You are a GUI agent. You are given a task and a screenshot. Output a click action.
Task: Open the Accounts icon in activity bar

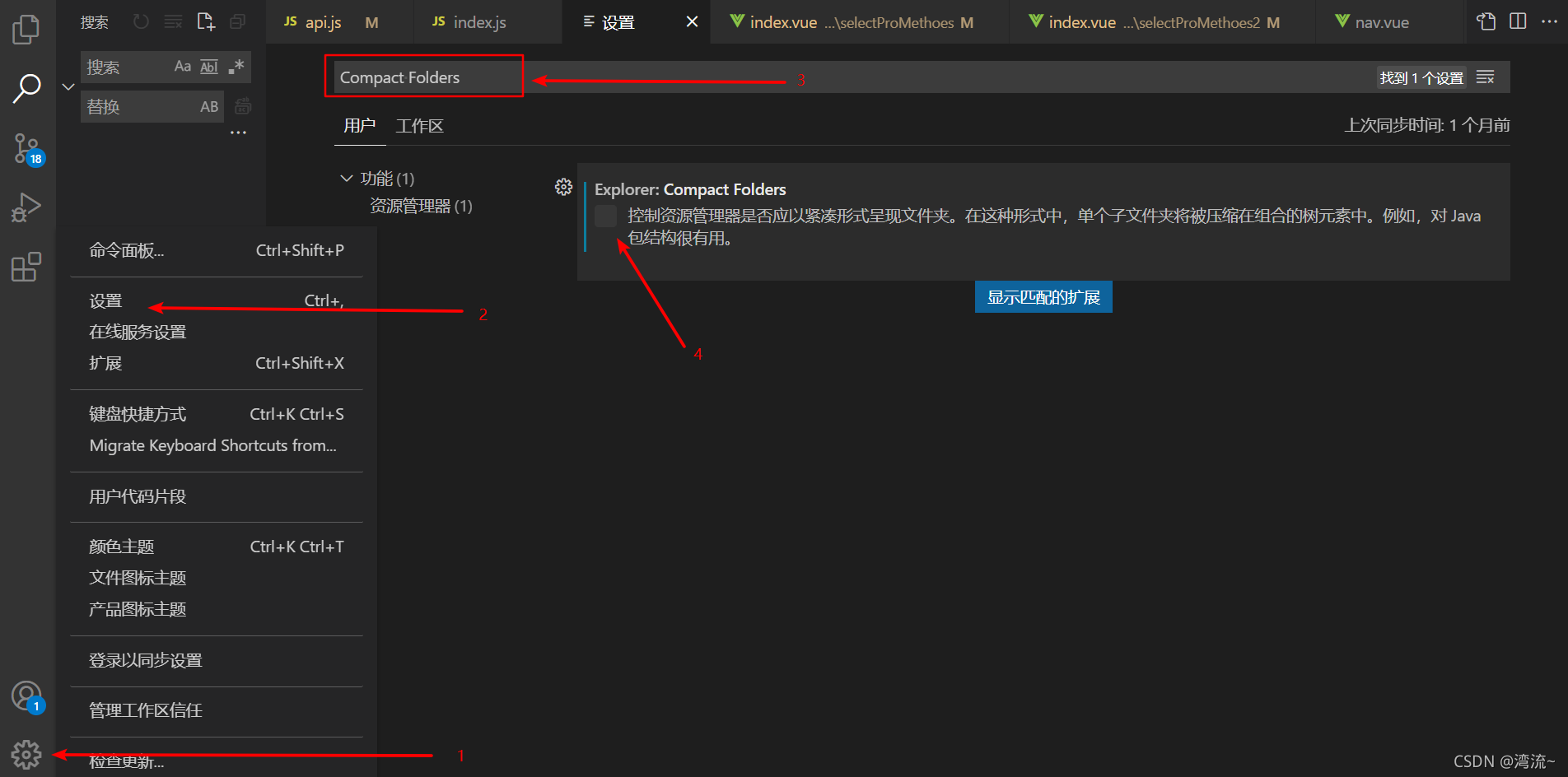[x=27, y=697]
